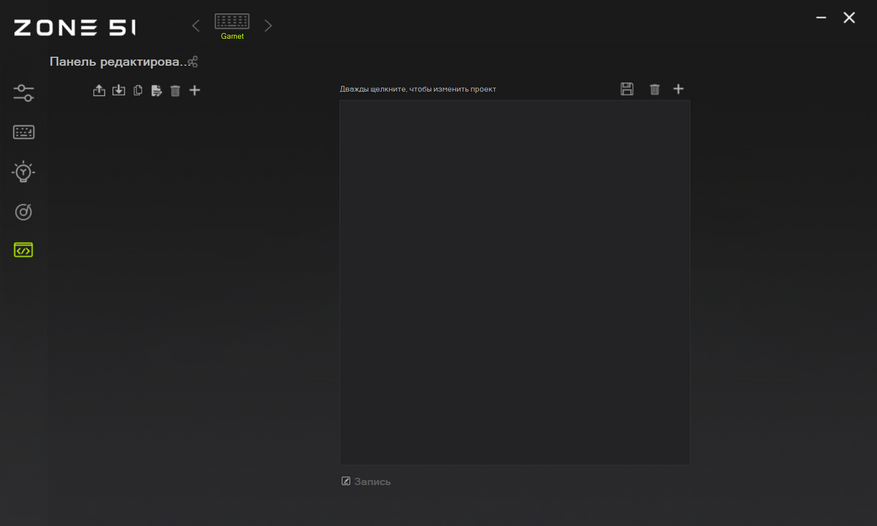Select the Garnet keyboard device
Image resolution: width=877 pixels, height=526 pixels.
point(232,26)
